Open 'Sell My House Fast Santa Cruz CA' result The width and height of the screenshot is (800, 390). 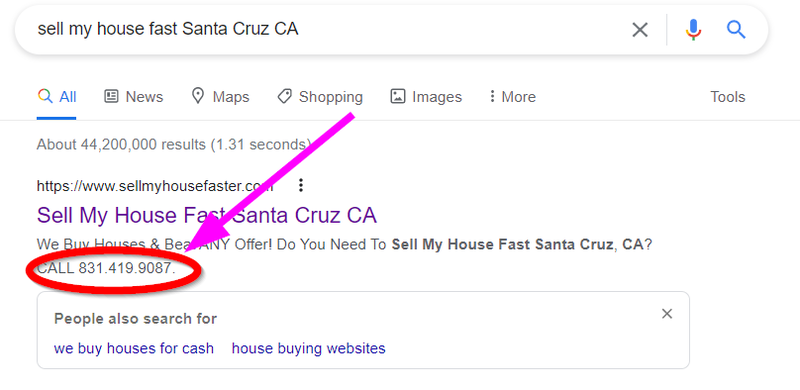pyautogui.click(x=207, y=215)
